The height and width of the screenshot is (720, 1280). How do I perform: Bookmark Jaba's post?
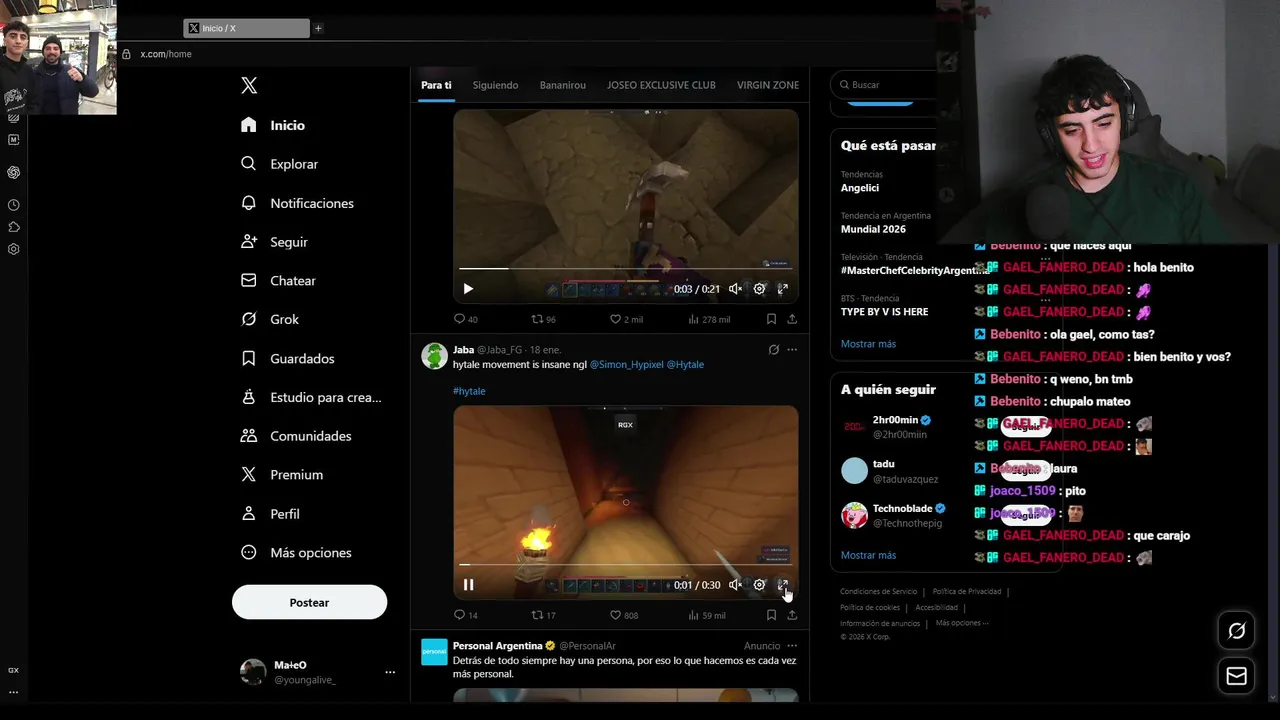coord(771,615)
